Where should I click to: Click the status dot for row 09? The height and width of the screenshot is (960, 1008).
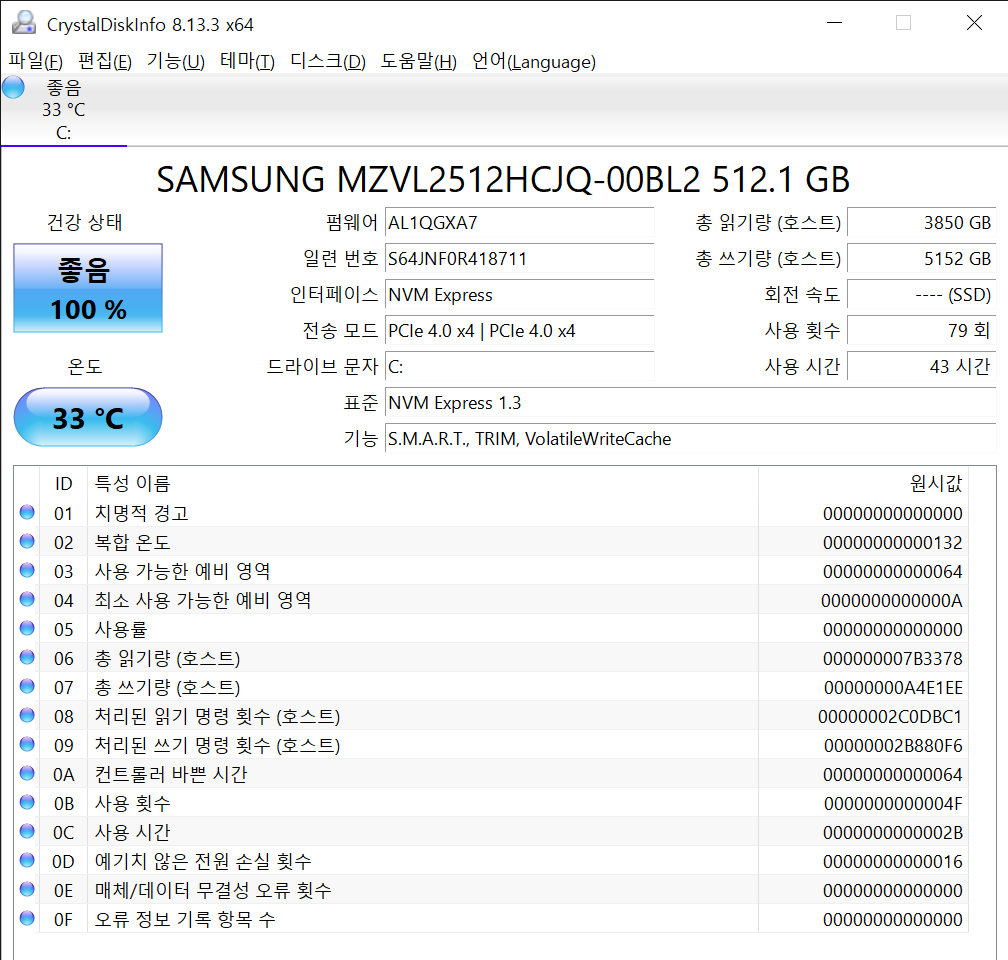(27, 744)
